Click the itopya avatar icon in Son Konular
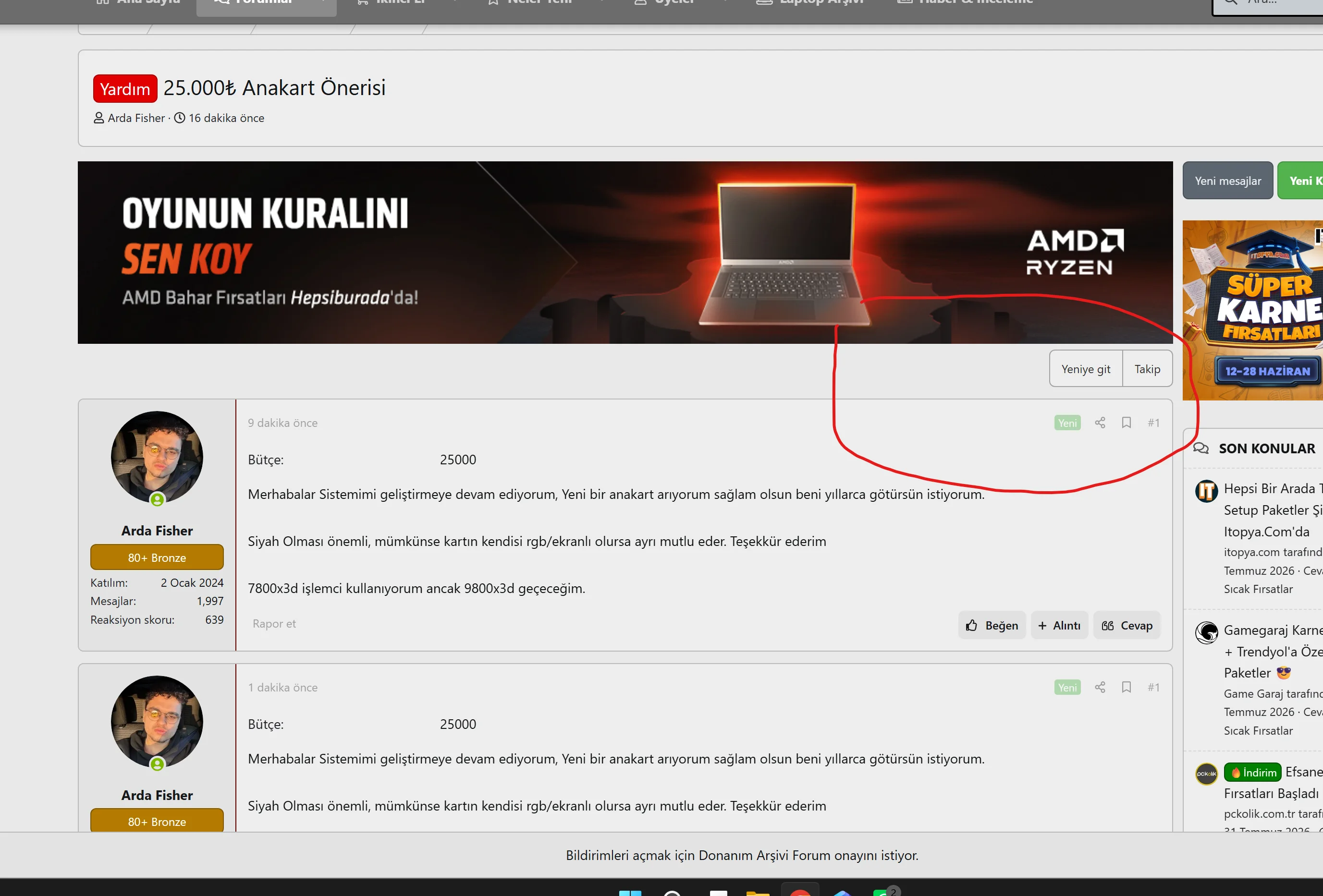Image resolution: width=1323 pixels, height=896 pixels. pos(1206,490)
